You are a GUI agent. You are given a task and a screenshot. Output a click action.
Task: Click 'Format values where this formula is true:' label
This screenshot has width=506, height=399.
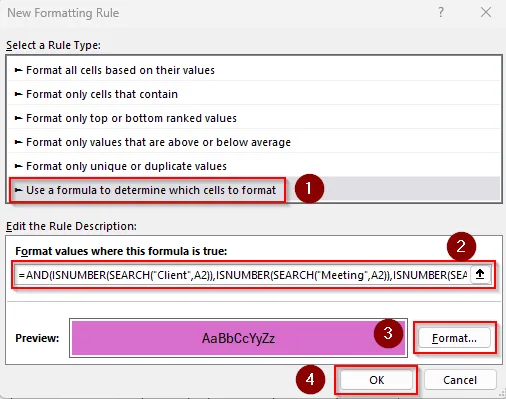click(x=121, y=251)
